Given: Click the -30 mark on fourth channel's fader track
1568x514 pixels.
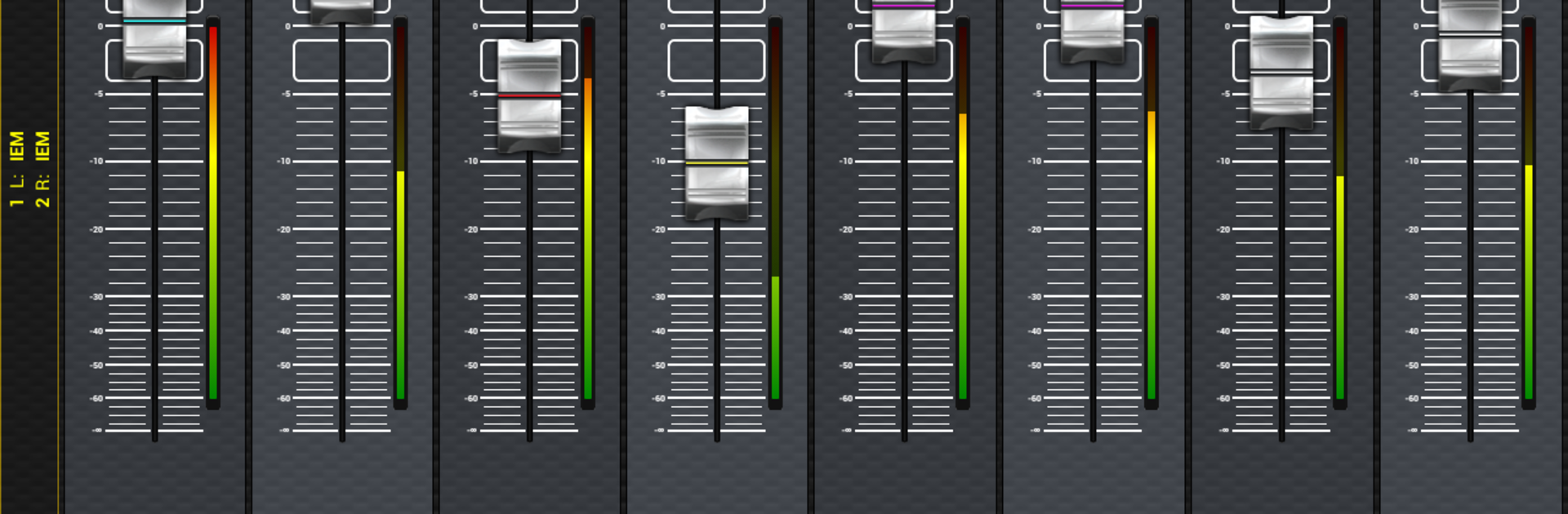Looking at the screenshot, I should pyautogui.click(x=658, y=297).
